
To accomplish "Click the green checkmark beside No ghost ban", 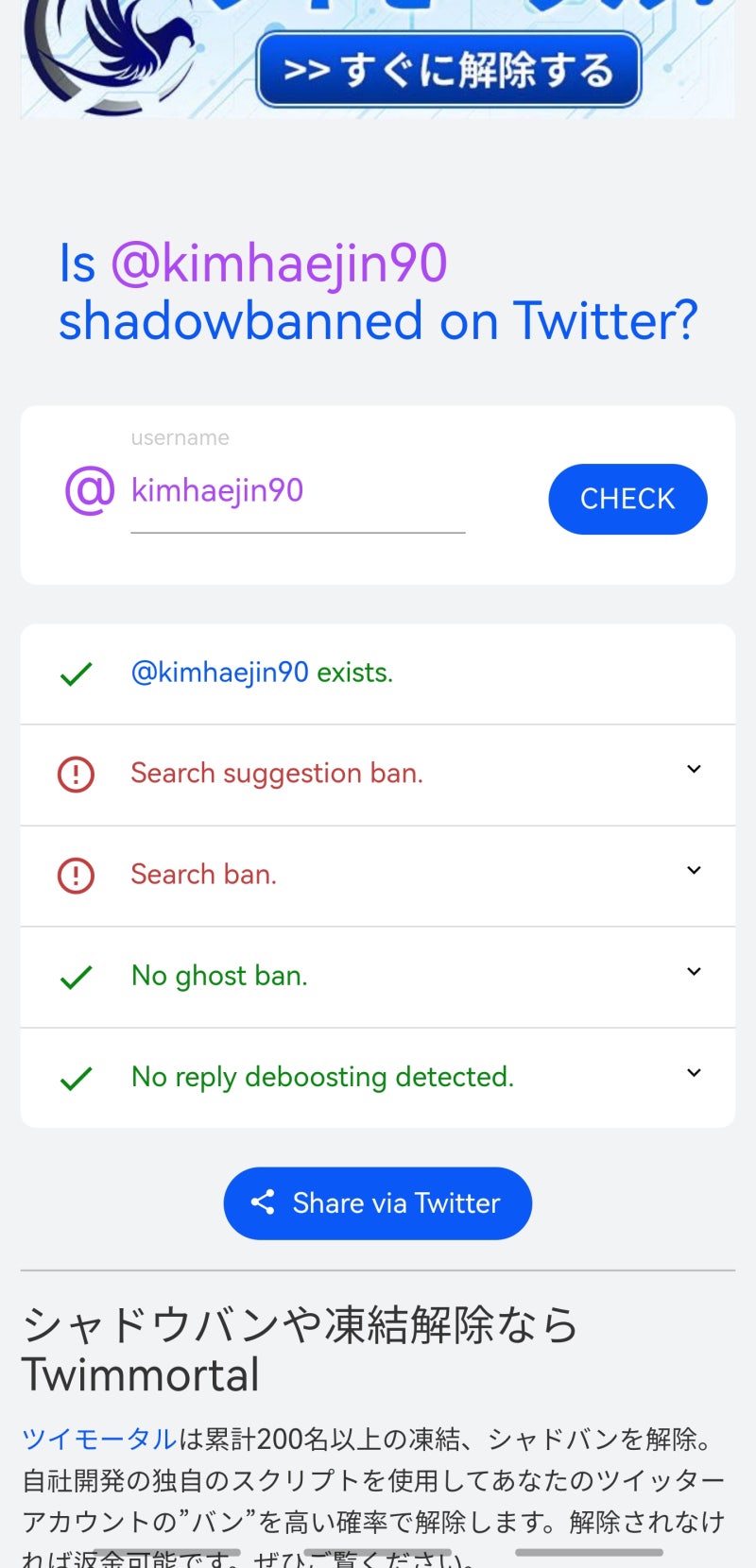I will pyautogui.click(x=76, y=977).
